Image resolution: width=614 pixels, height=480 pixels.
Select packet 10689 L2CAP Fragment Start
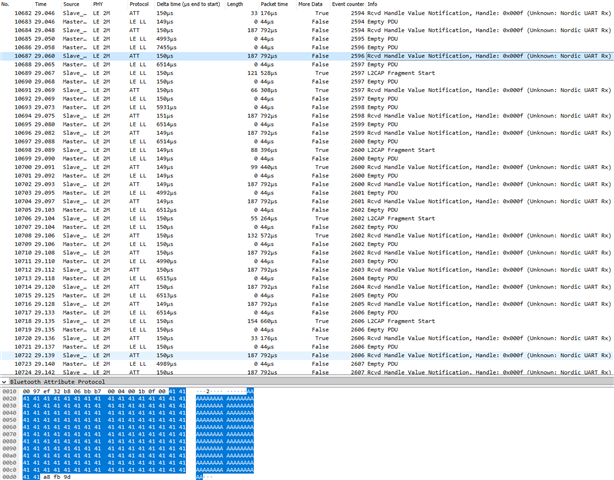[307, 73]
